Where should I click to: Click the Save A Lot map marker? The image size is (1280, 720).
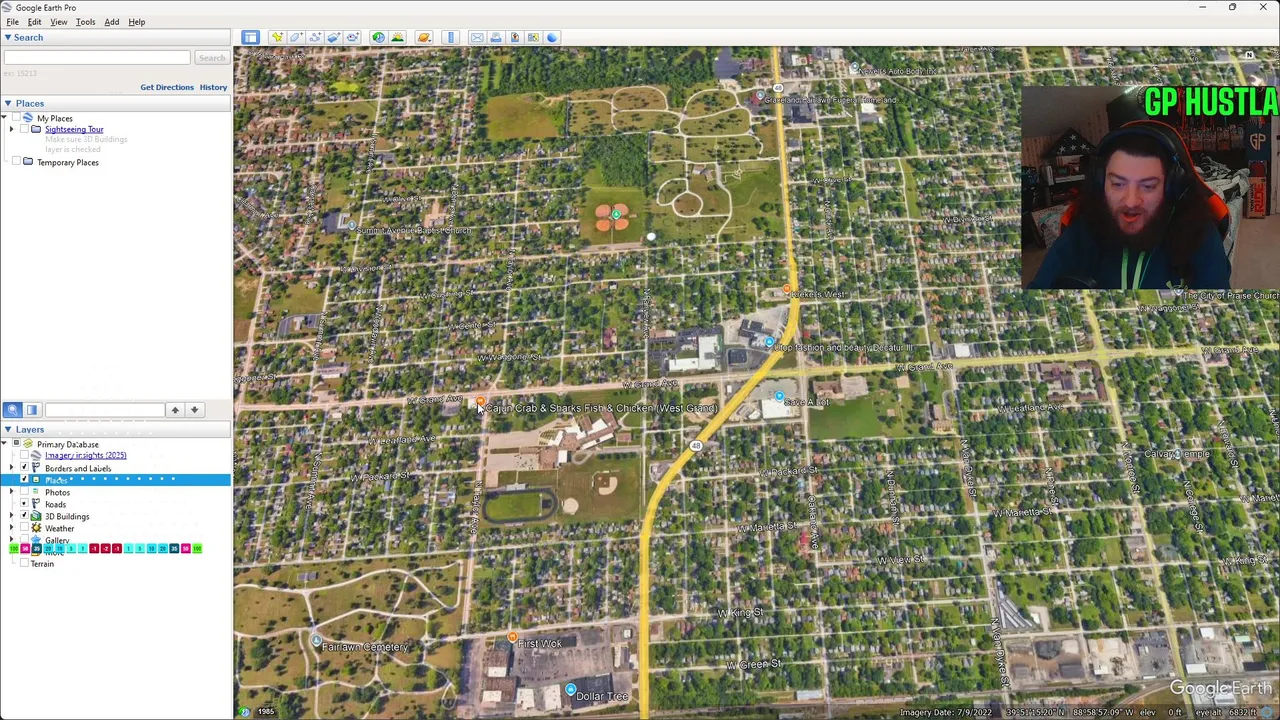[x=779, y=396]
